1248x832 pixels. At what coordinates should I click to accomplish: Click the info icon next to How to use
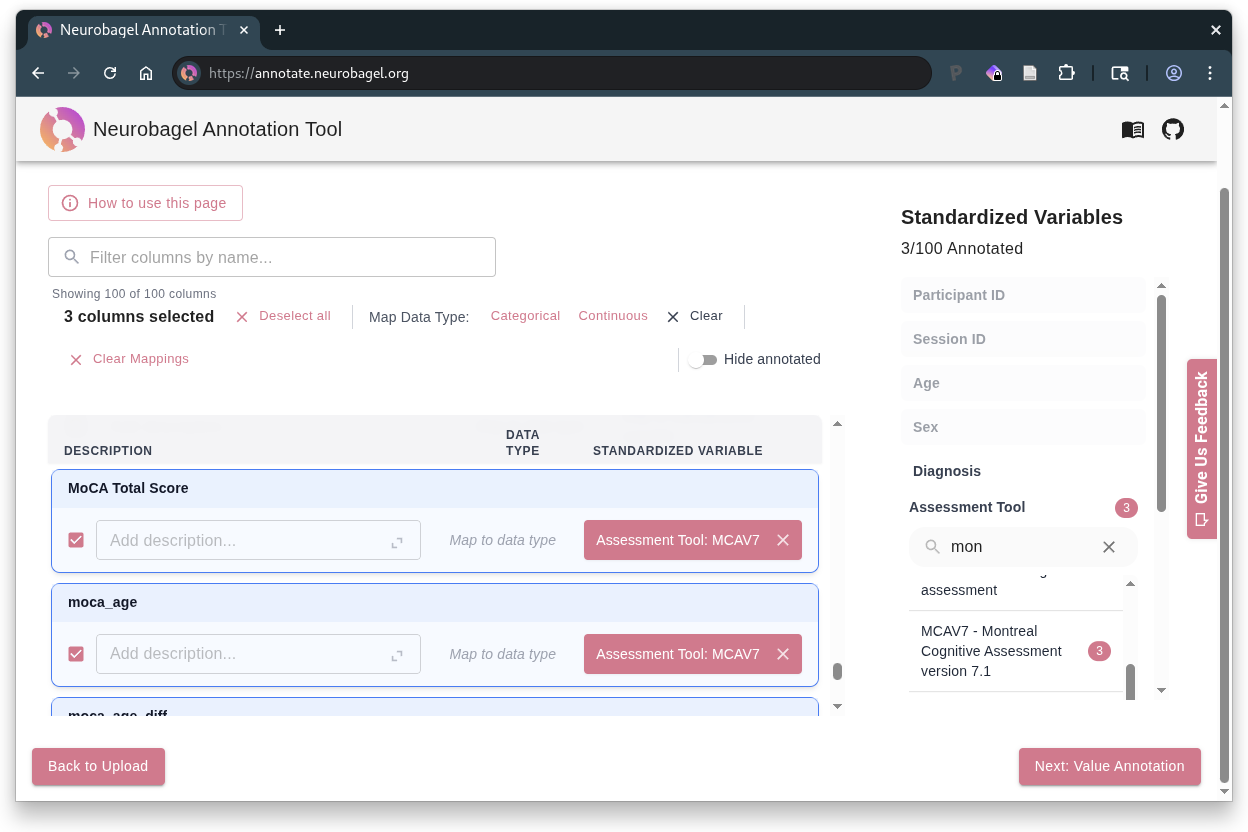coord(69,203)
